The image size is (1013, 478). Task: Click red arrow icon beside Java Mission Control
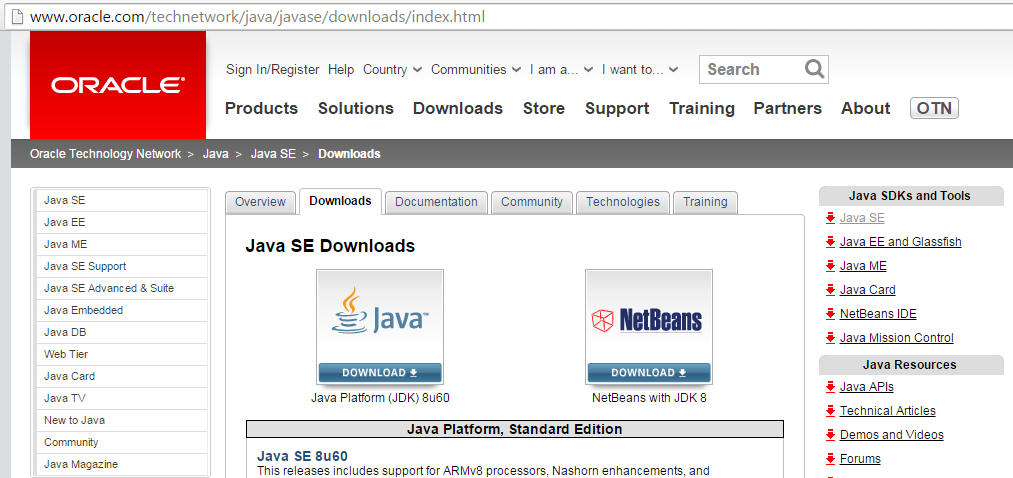[830, 338]
